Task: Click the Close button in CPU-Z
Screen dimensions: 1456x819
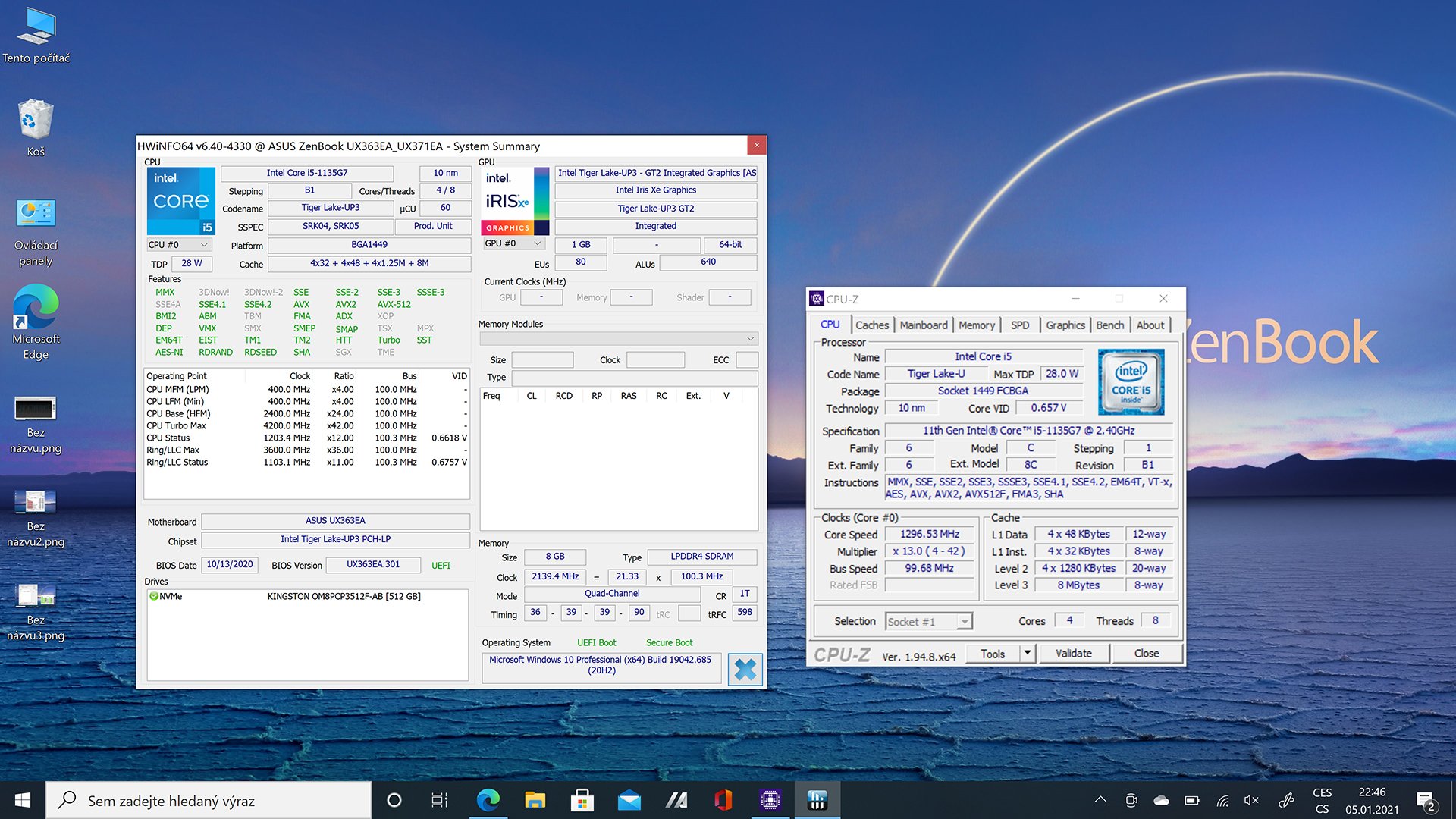Action: pos(1146,653)
